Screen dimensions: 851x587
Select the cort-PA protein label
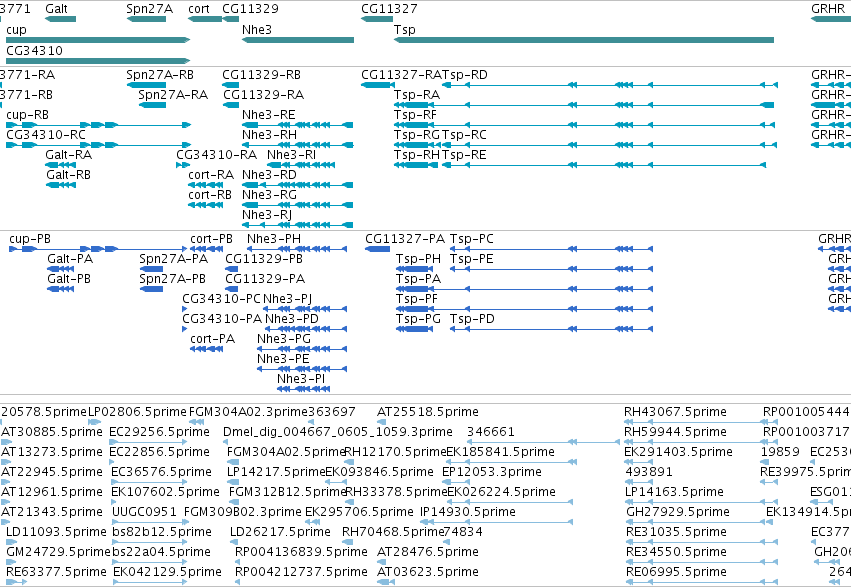coord(212,340)
